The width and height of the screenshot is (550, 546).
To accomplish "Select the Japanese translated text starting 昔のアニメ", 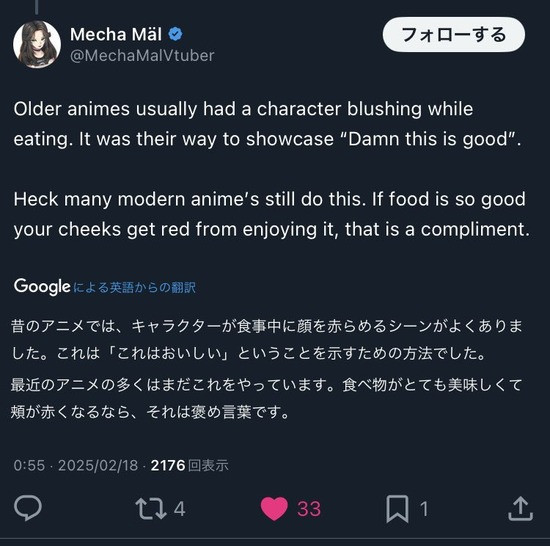I will [x=267, y=369].
